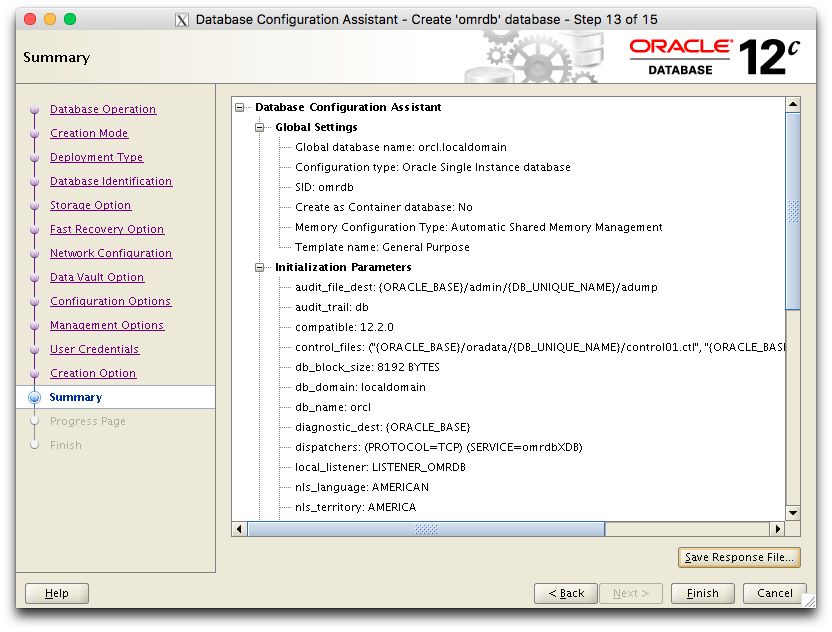The image size is (832, 632).
Task: Select the nls_language: AMERICAN row
Action: click(362, 488)
